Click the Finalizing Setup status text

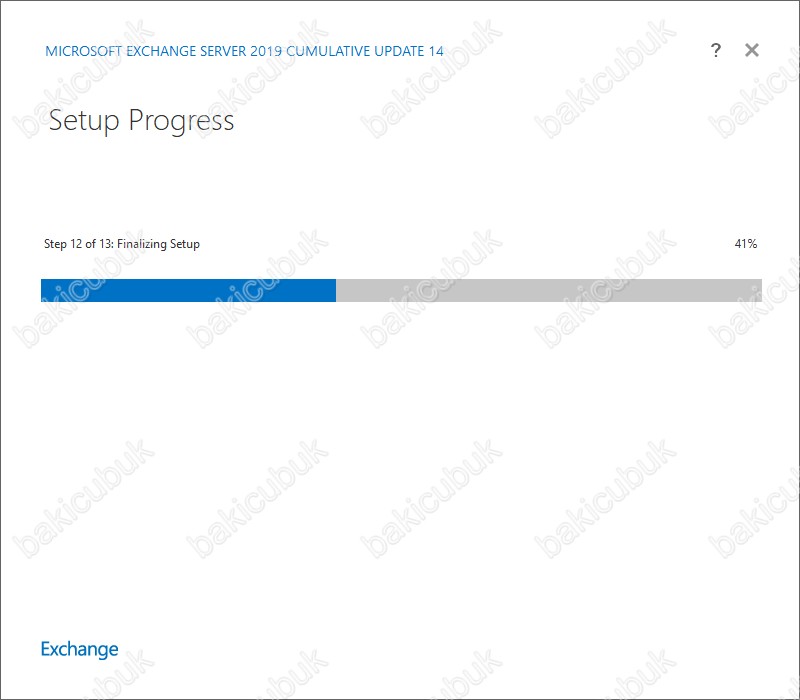158,244
